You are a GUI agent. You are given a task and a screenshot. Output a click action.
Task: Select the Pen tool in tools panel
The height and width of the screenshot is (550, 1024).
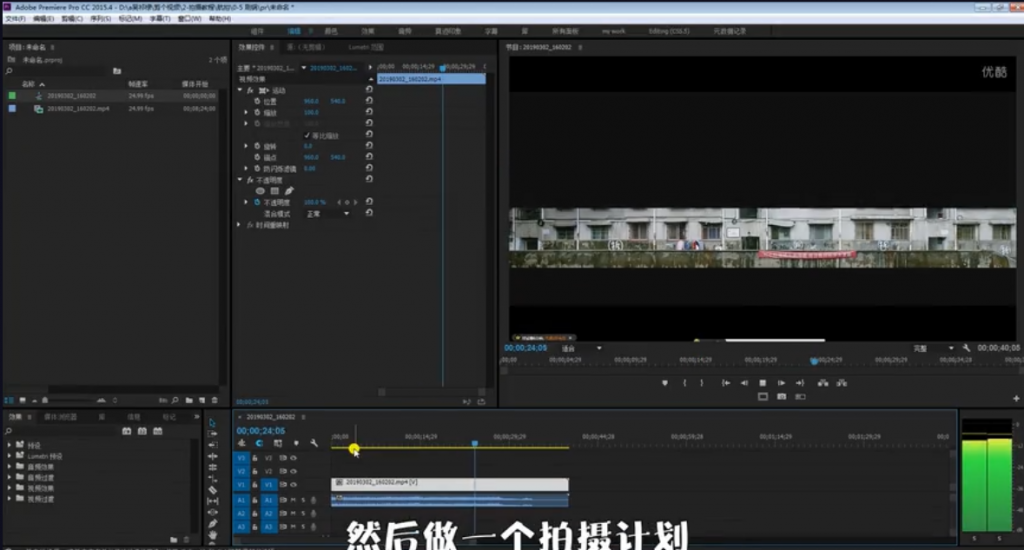(x=213, y=523)
